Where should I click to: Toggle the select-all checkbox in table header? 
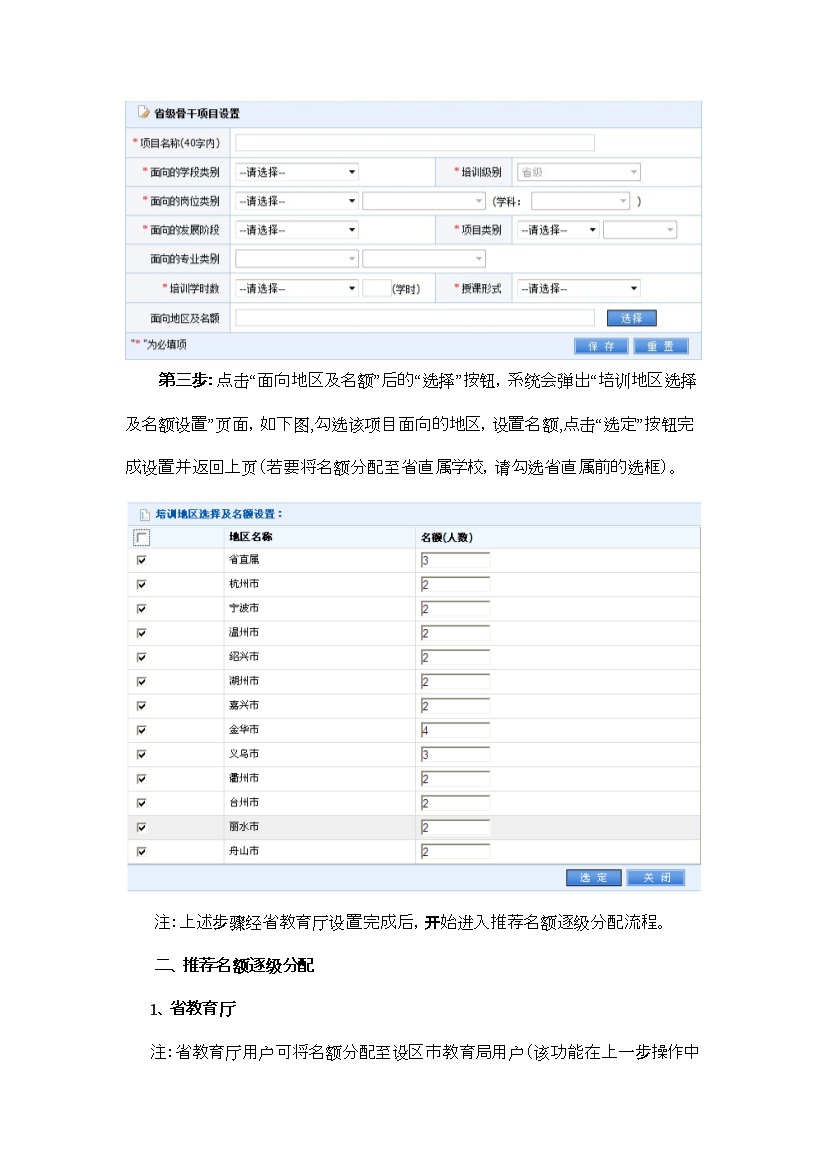(x=141, y=538)
